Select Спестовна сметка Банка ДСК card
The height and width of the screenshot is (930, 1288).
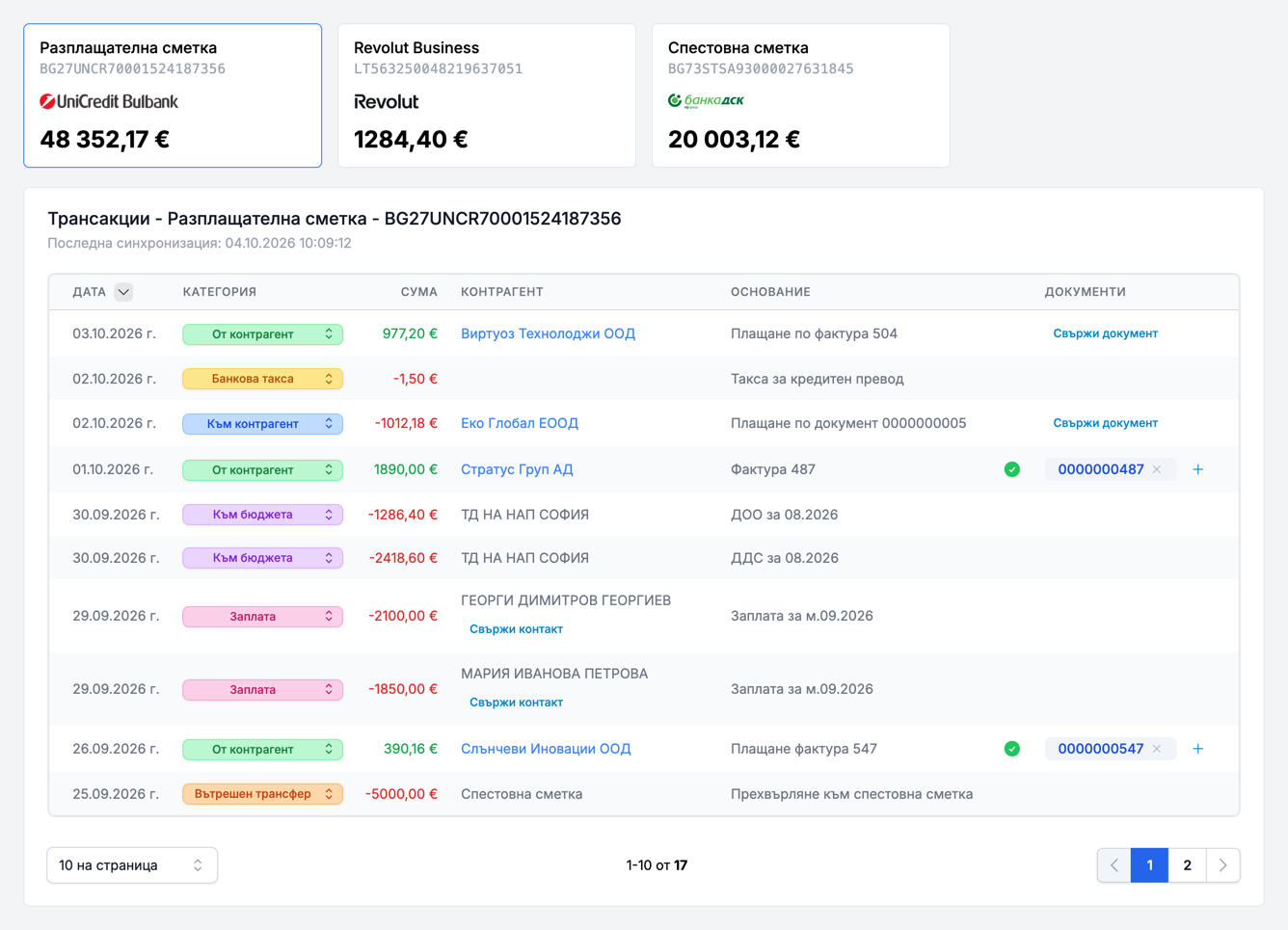click(801, 95)
